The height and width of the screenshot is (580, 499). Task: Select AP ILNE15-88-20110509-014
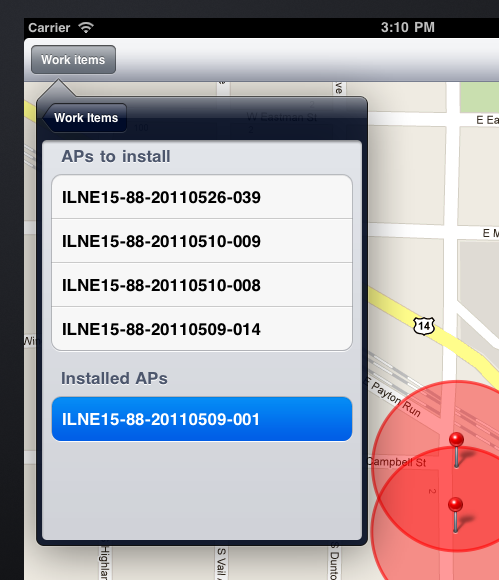(x=202, y=329)
